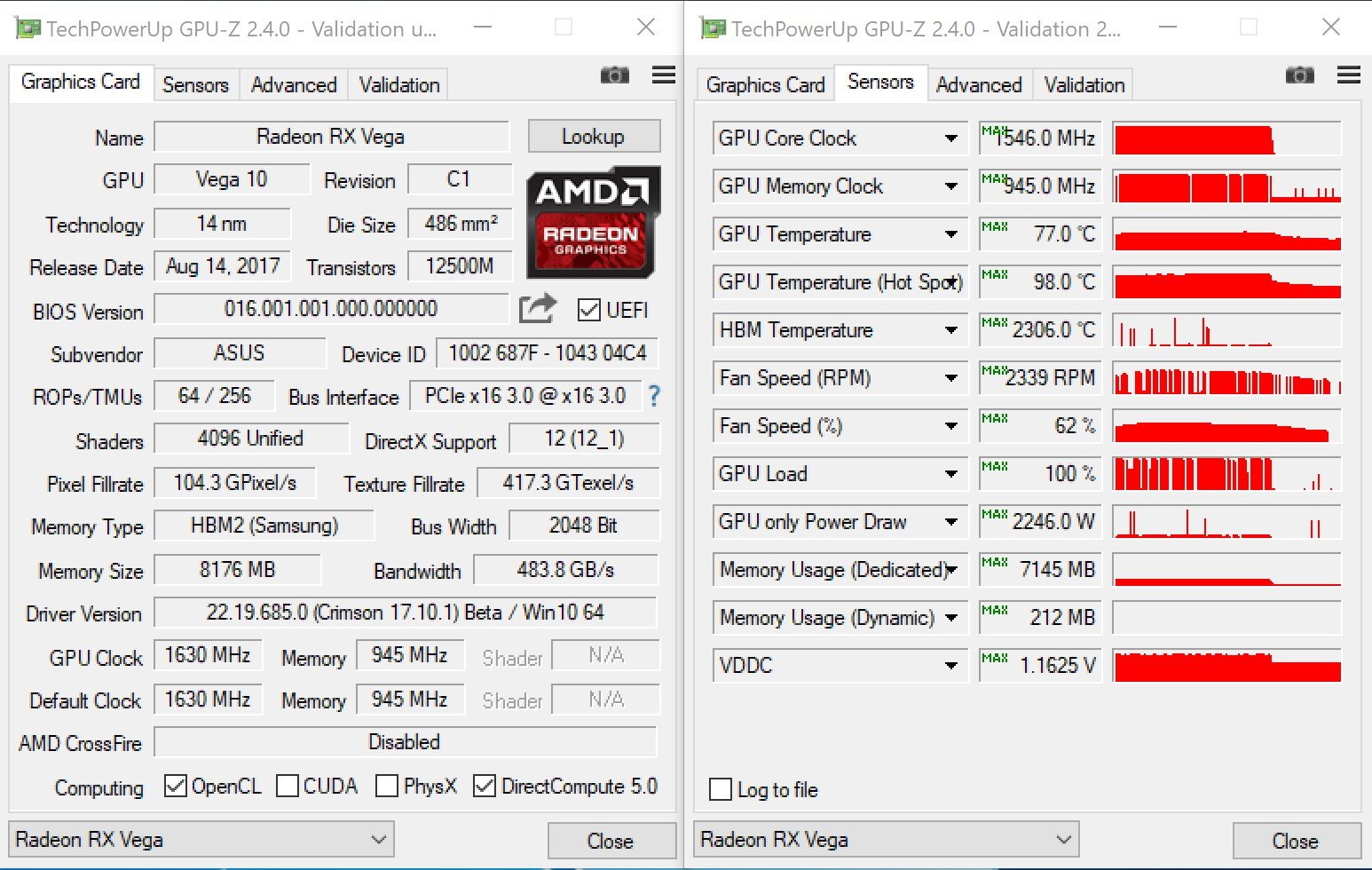Toggle the CUDA checkbox

click(x=288, y=786)
